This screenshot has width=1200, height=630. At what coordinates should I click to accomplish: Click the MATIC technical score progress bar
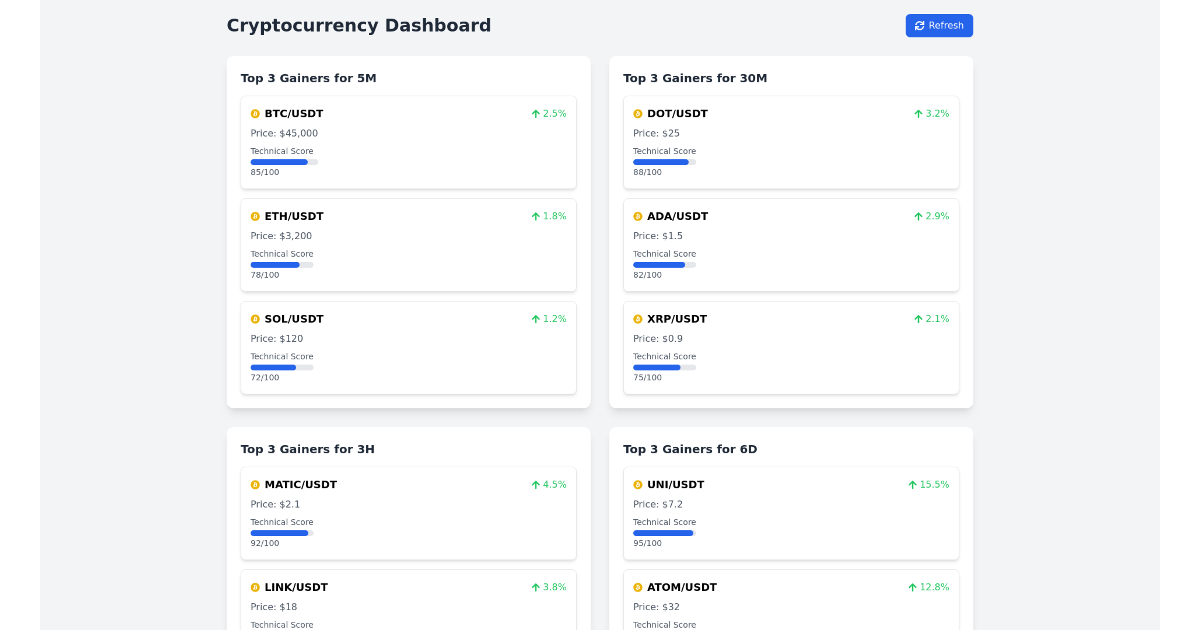click(x=283, y=532)
